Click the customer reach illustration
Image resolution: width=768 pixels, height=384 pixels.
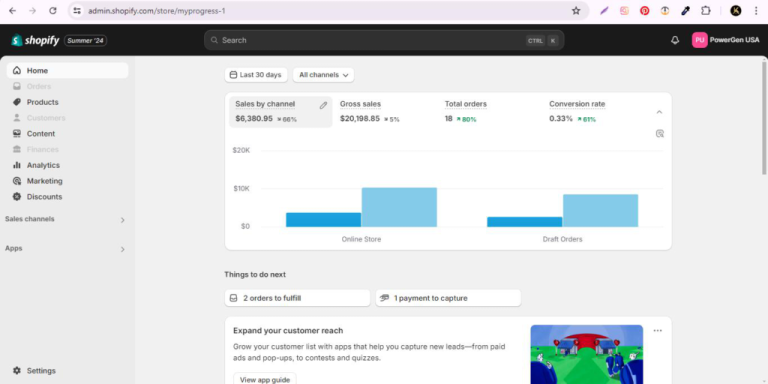point(587,354)
